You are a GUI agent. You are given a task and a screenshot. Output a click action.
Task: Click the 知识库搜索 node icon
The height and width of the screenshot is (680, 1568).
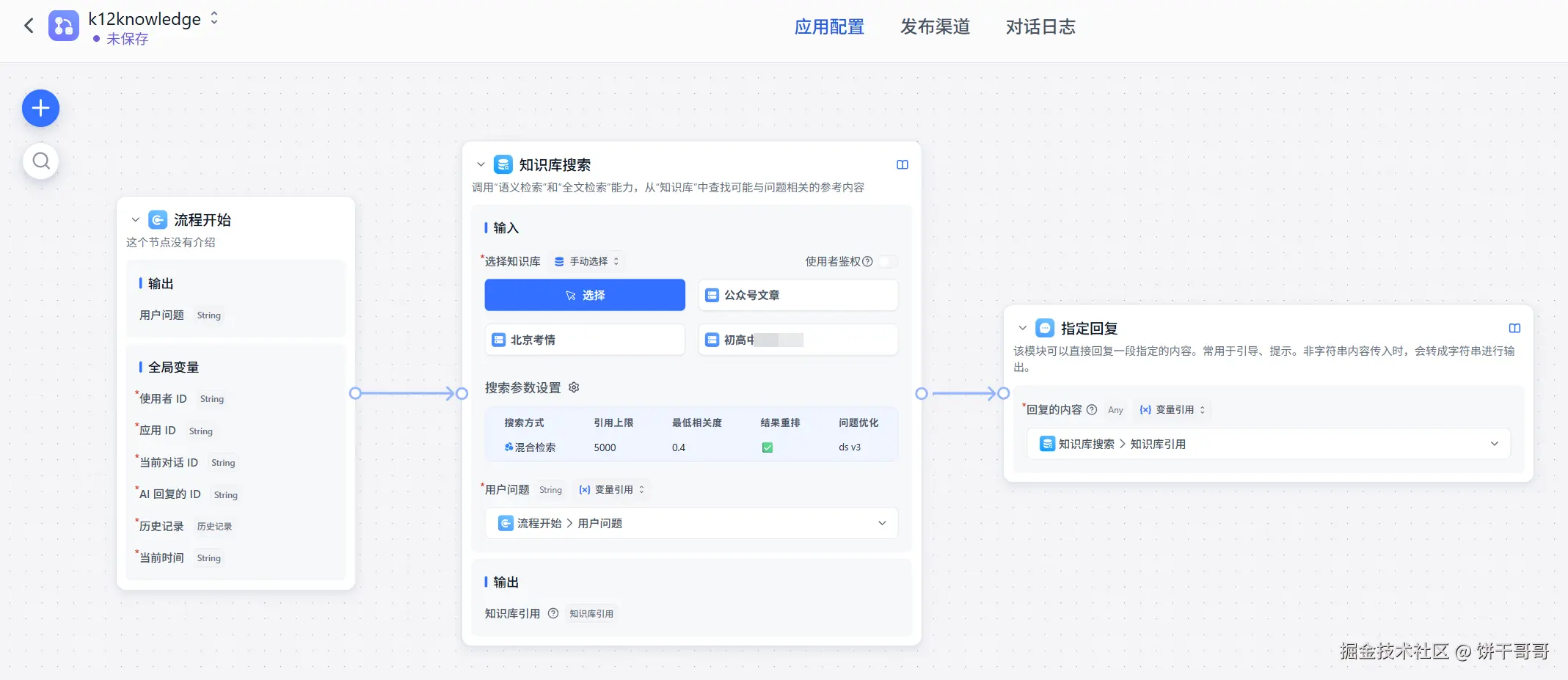[503, 164]
